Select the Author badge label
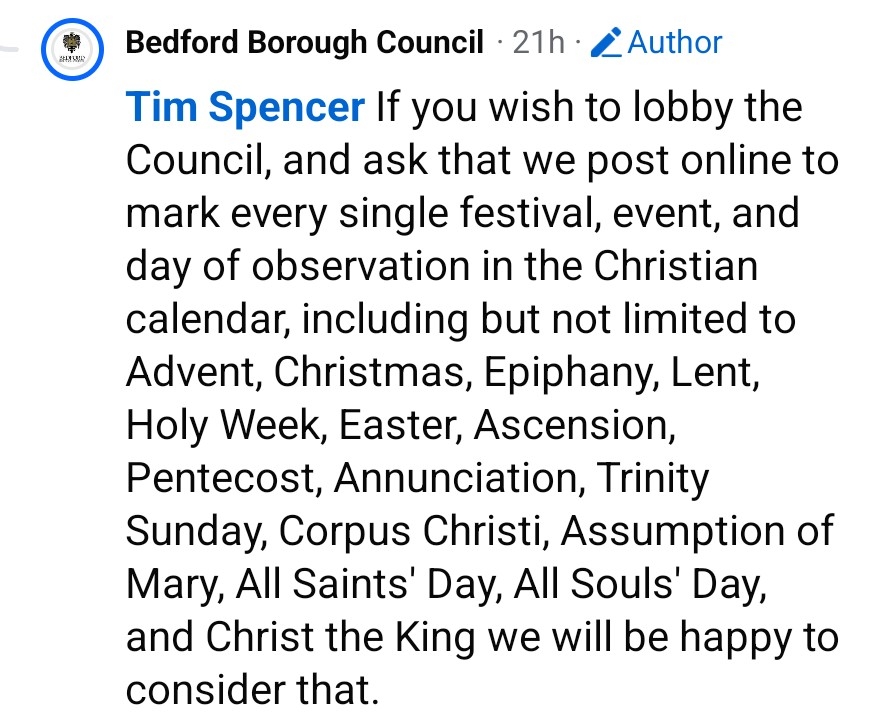 [674, 43]
